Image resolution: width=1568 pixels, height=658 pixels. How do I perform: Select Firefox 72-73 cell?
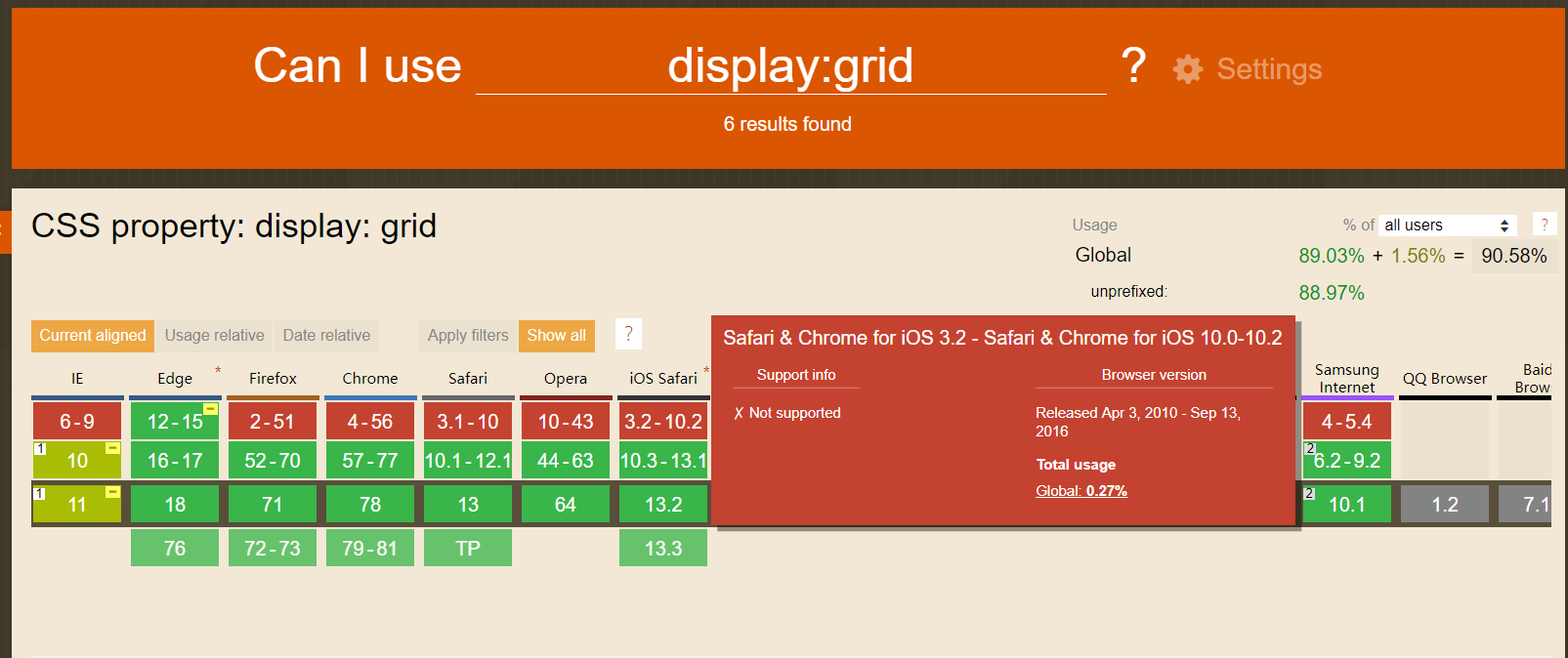[x=273, y=549]
